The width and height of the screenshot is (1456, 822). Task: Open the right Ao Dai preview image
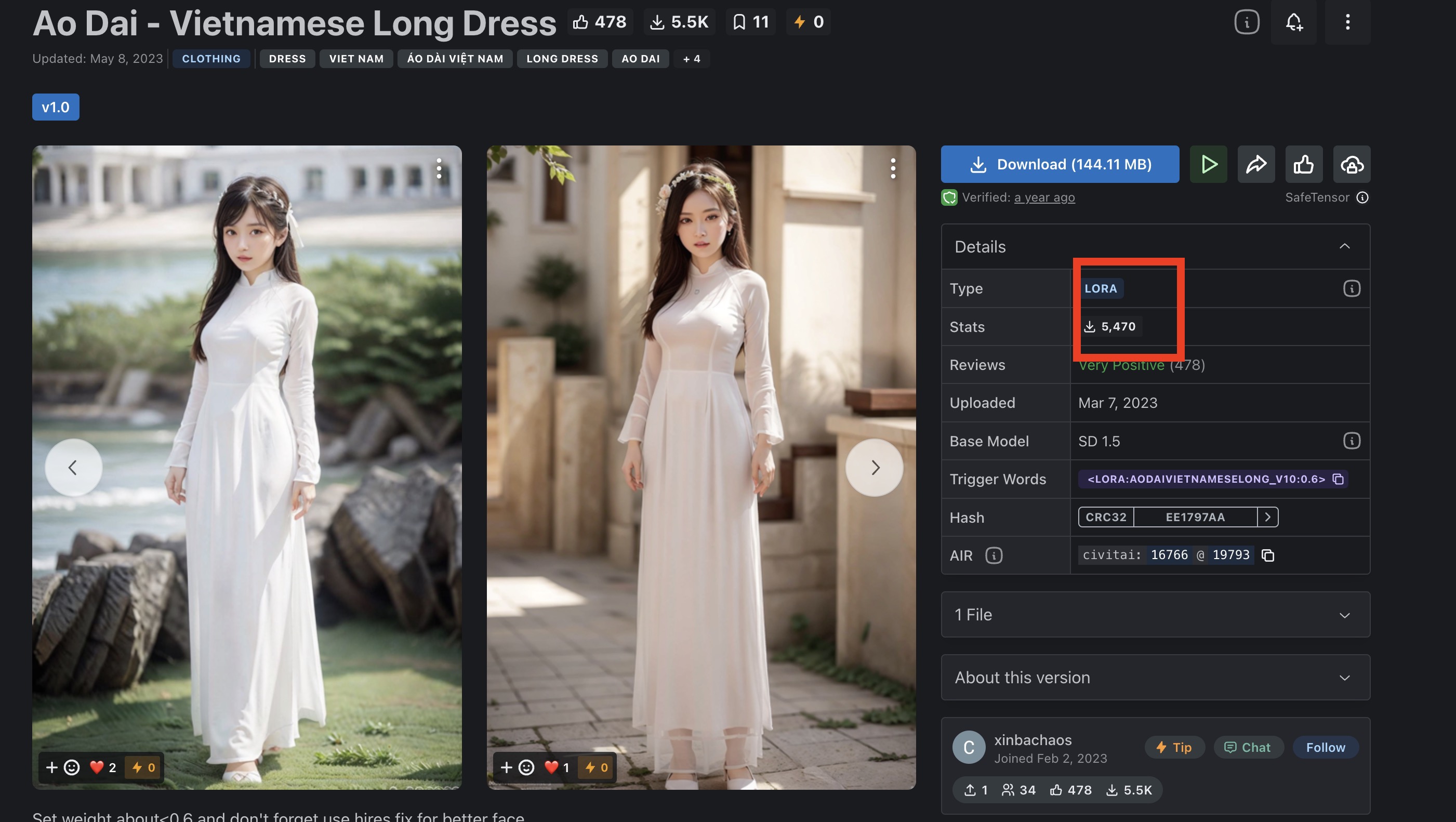(701, 468)
